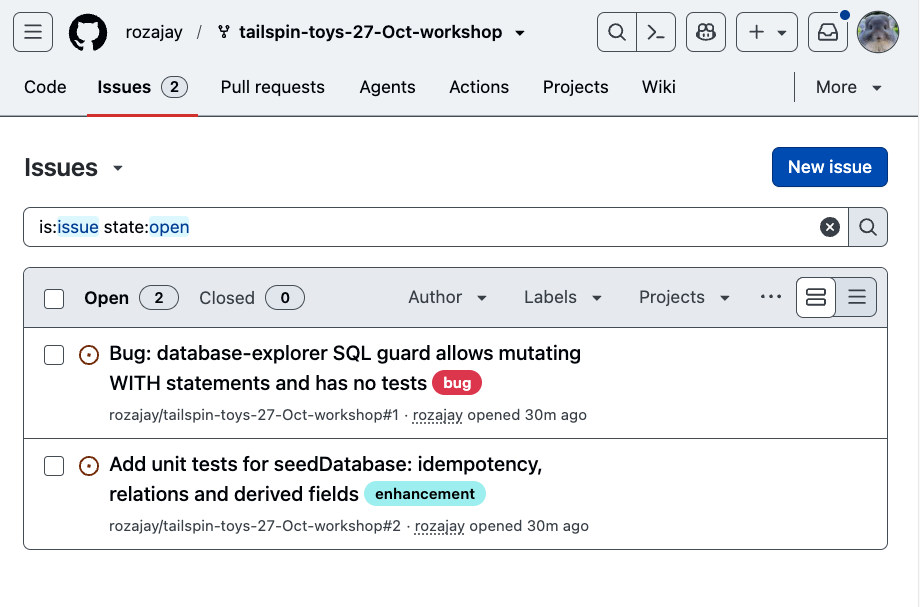
Task: Open the Wiki tab
Action: 658,87
